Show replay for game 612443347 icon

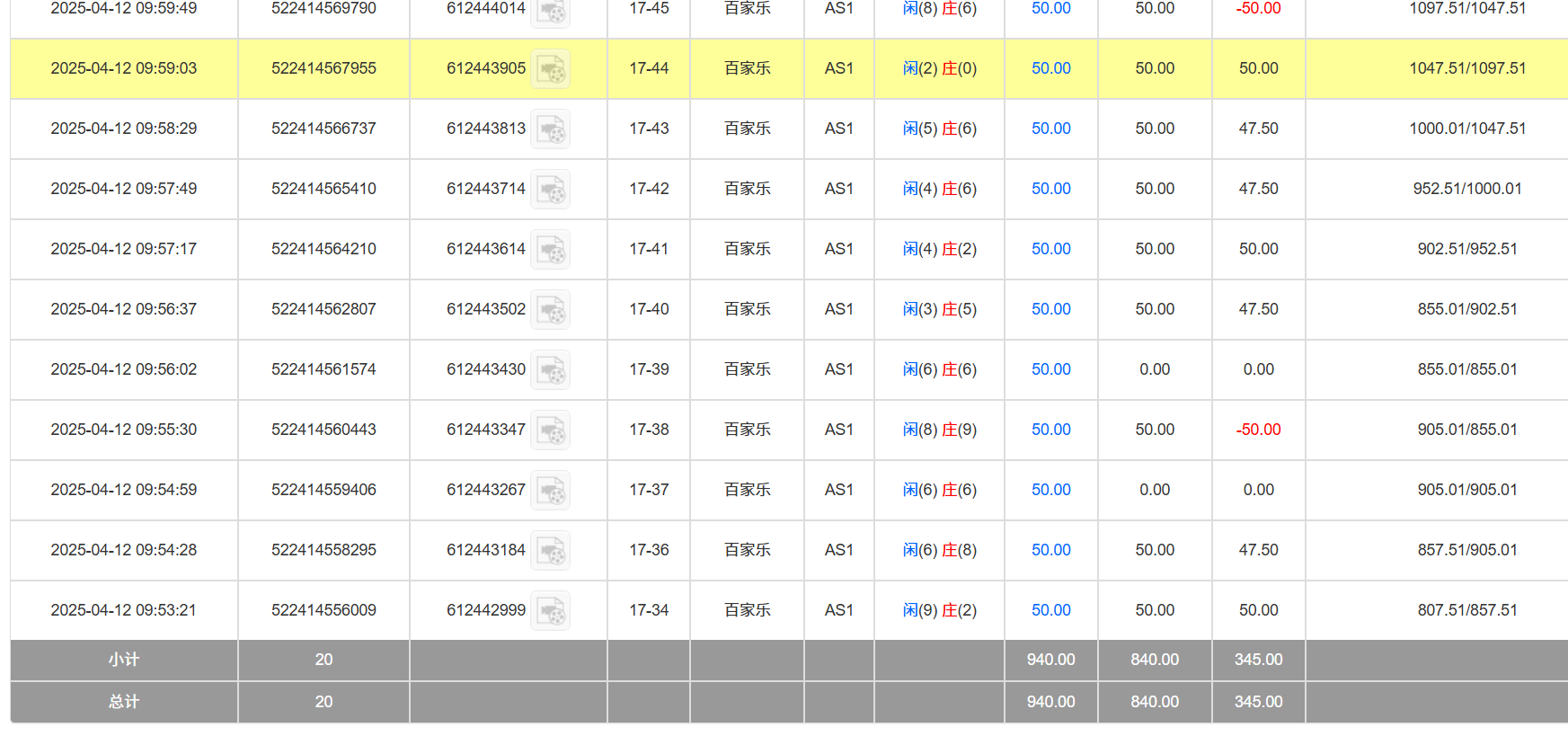coord(550,430)
